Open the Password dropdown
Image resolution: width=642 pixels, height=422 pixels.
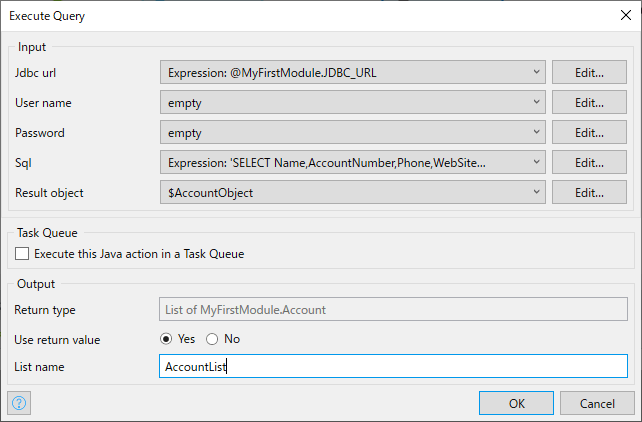537,132
